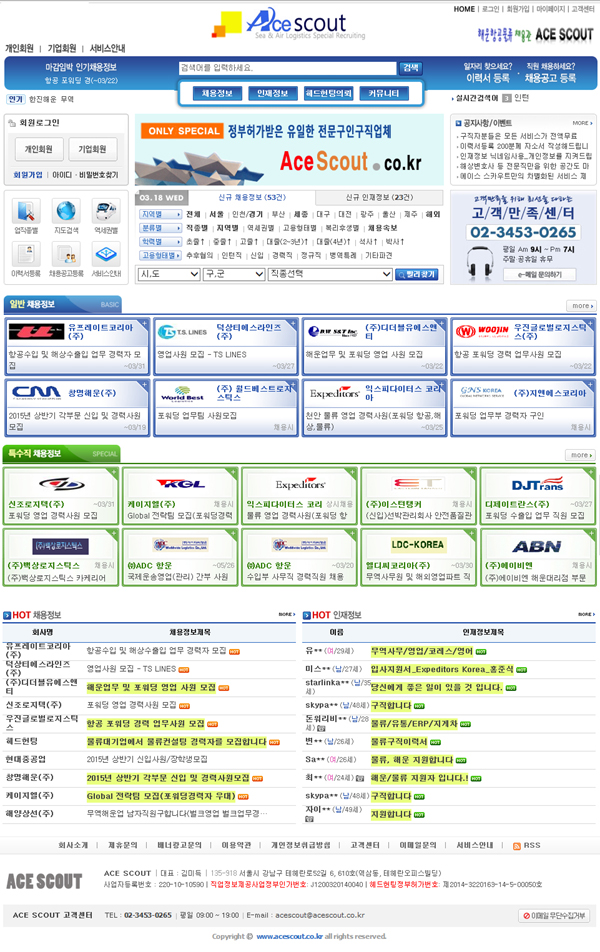
Task: Click more in 일반 채용정보 section
Action: tap(582, 305)
